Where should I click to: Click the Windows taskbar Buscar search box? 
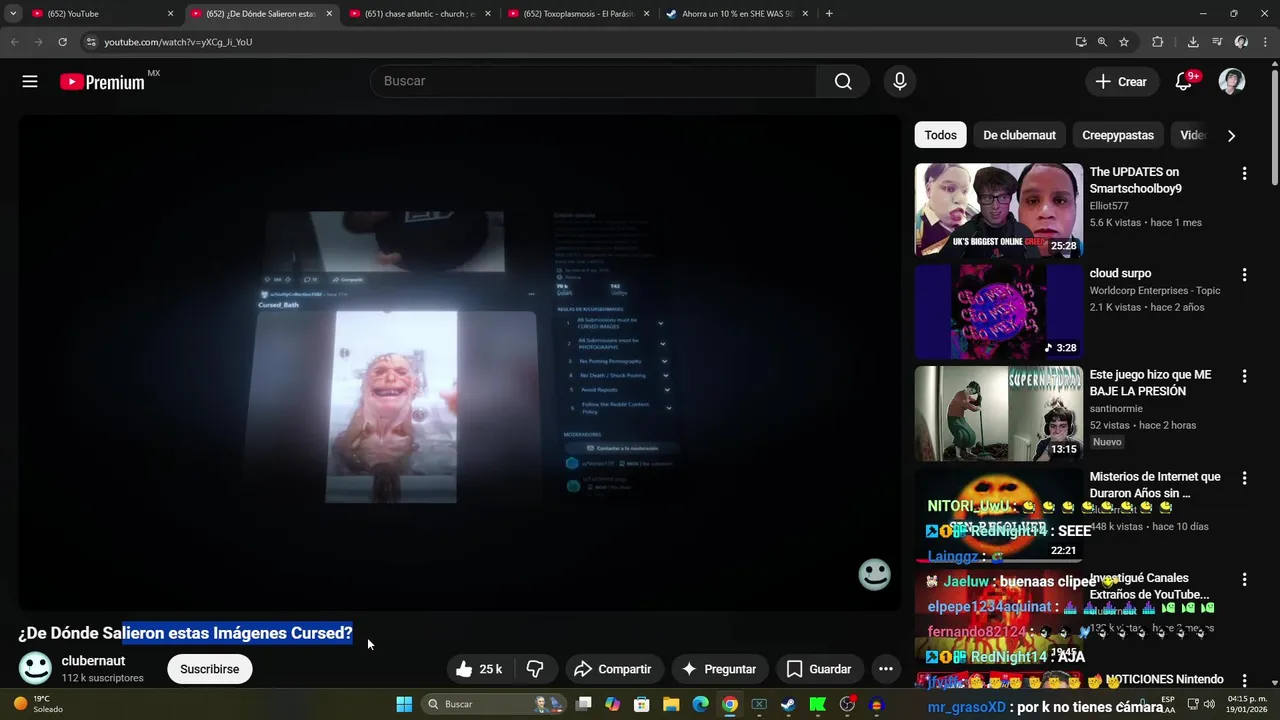(x=492, y=704)
